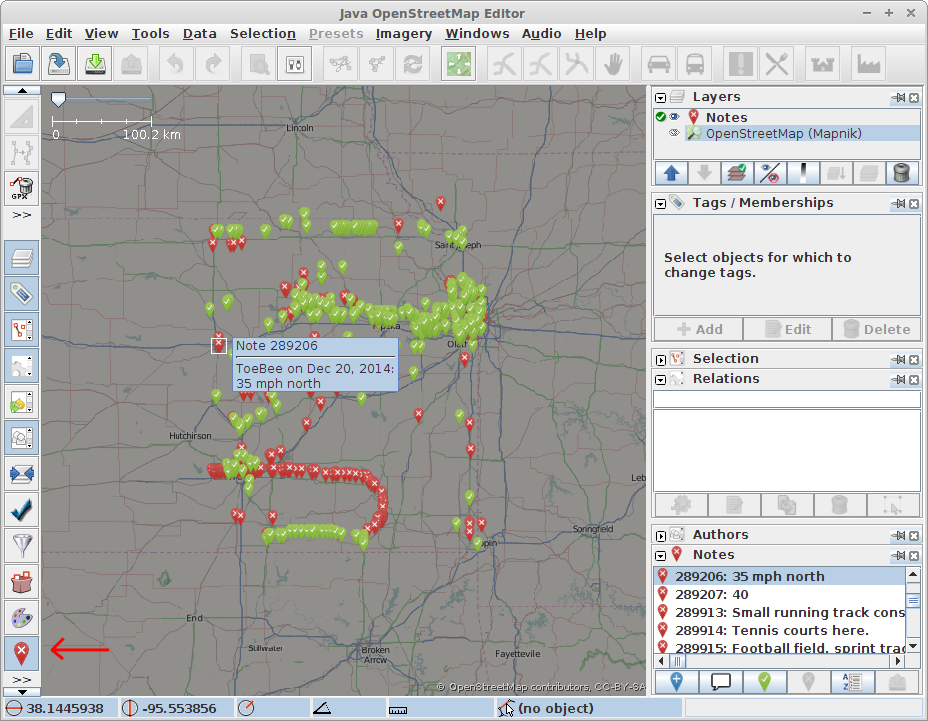The width and height of the screenshot is (928, 721).
Task: Collapse the Tags/Memberships panel
Action: click(661, 202)
